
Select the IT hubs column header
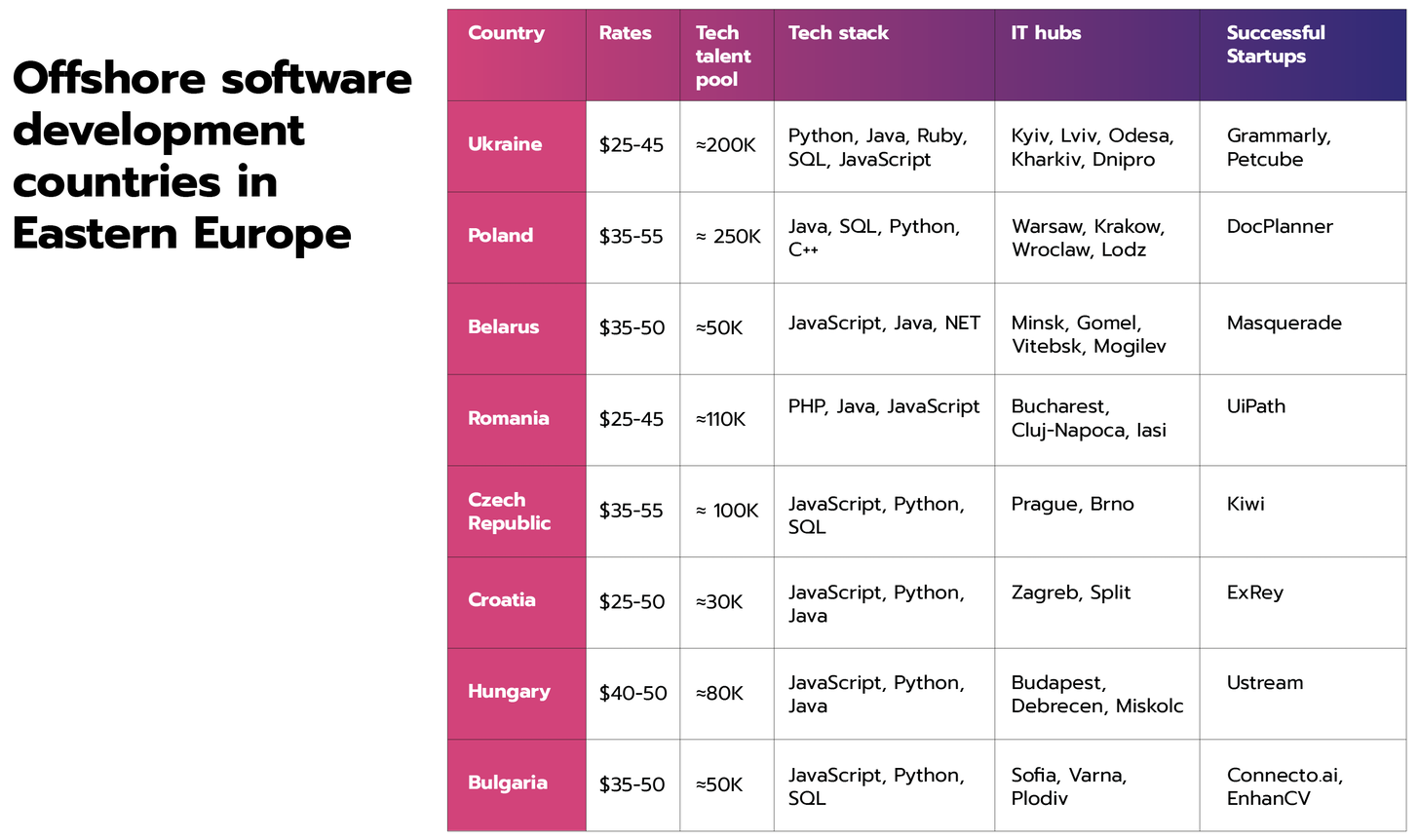pyautogui.click(x=1046, y=33)
